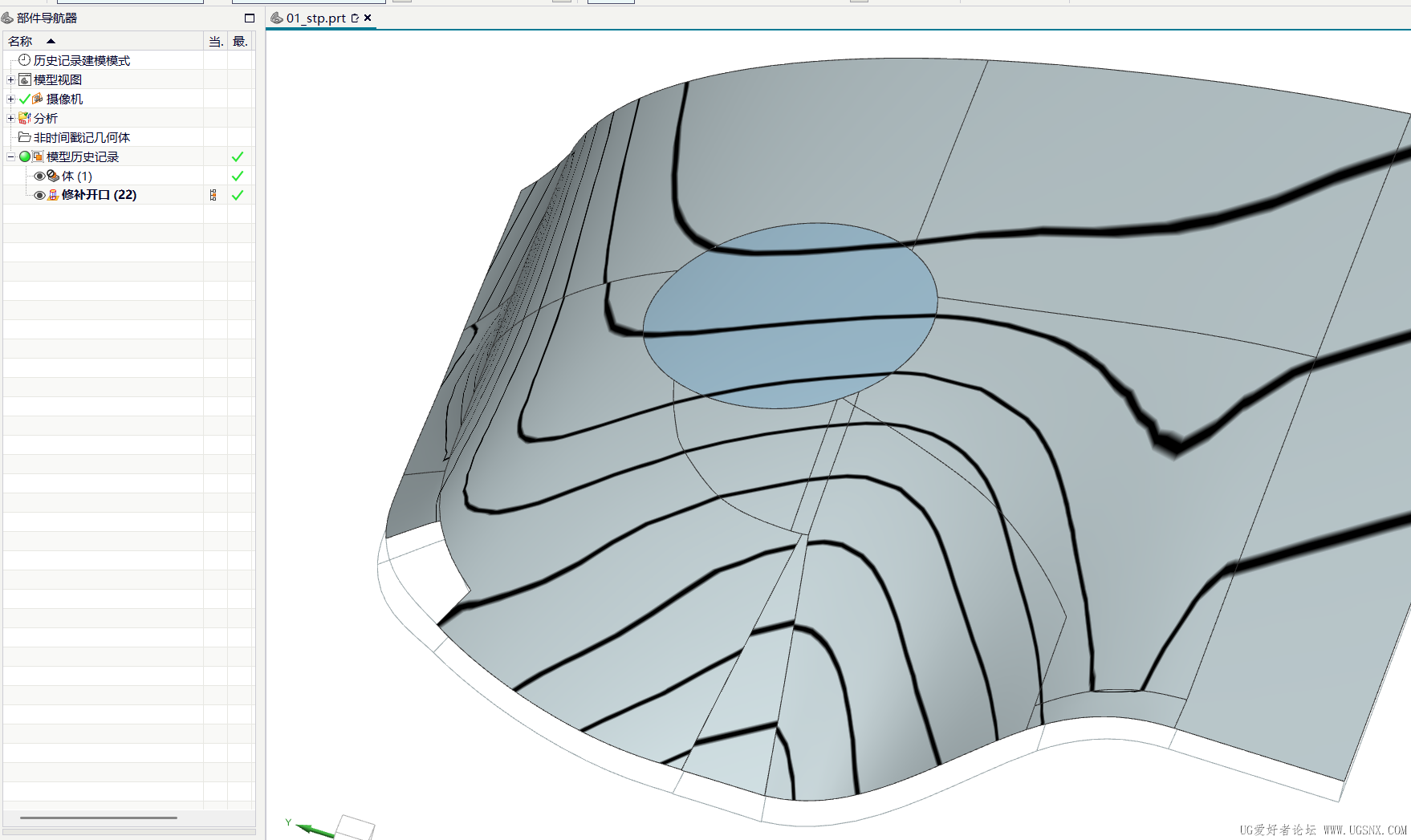Sort by the 名称 column header
1411x840 pixels.
(21, 41)
